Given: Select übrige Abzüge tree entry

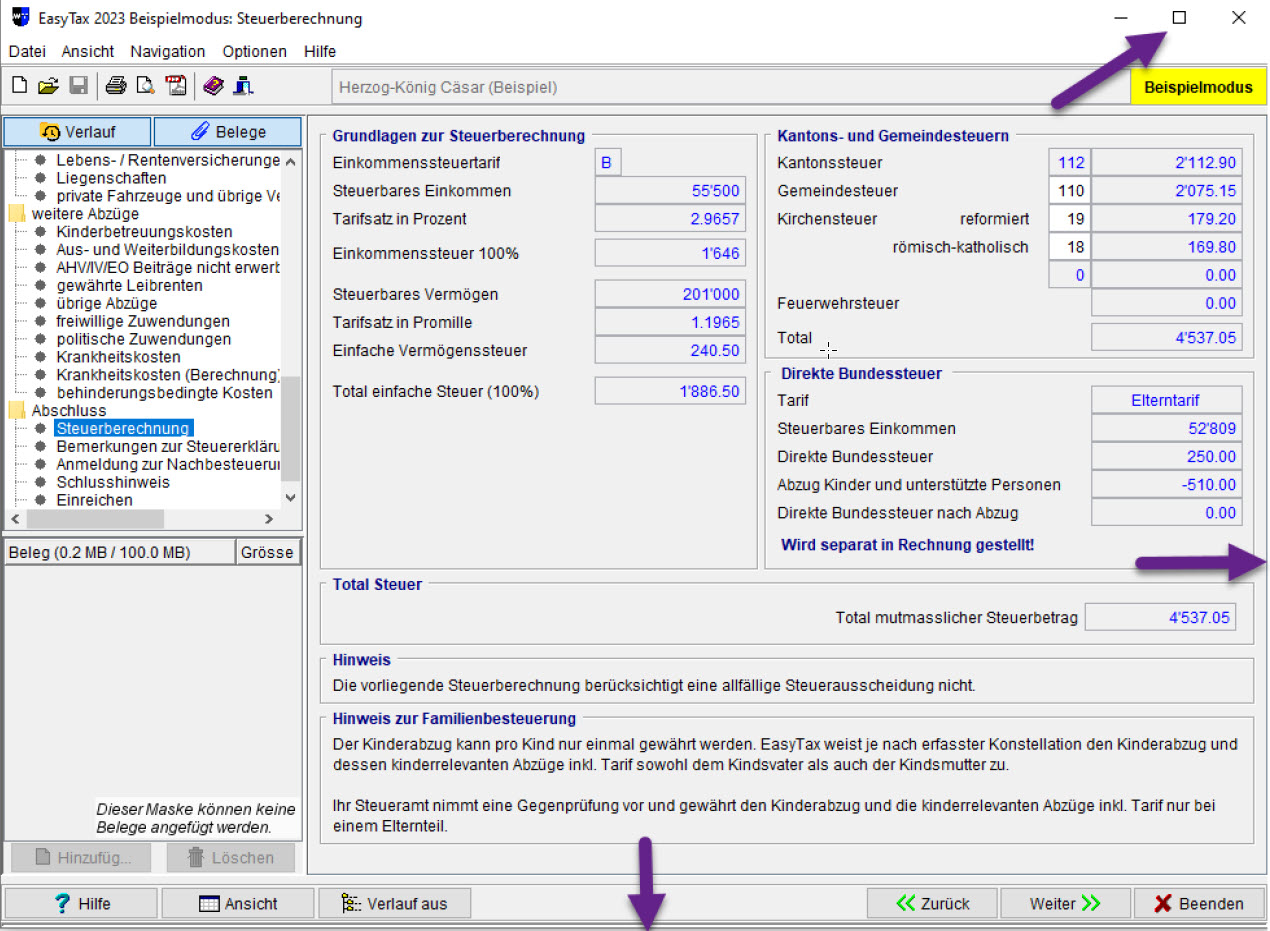Looking at the screenshot, I should pyautogui.click(x=106, y=303).
